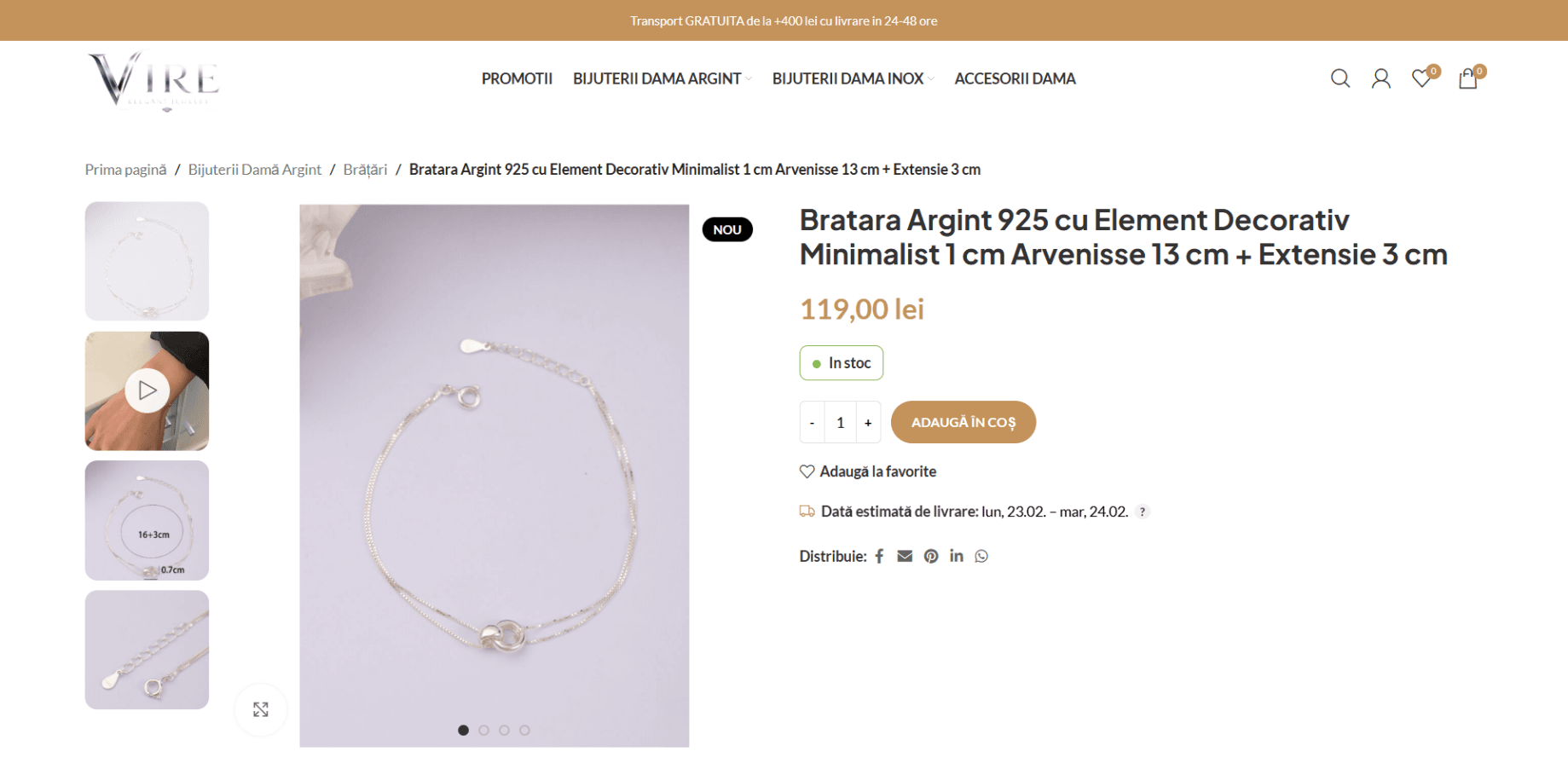The width and height of the screenshot is (1568, 769).
Task: Open the shopping bag cart icon
Action: [1469, 78]
